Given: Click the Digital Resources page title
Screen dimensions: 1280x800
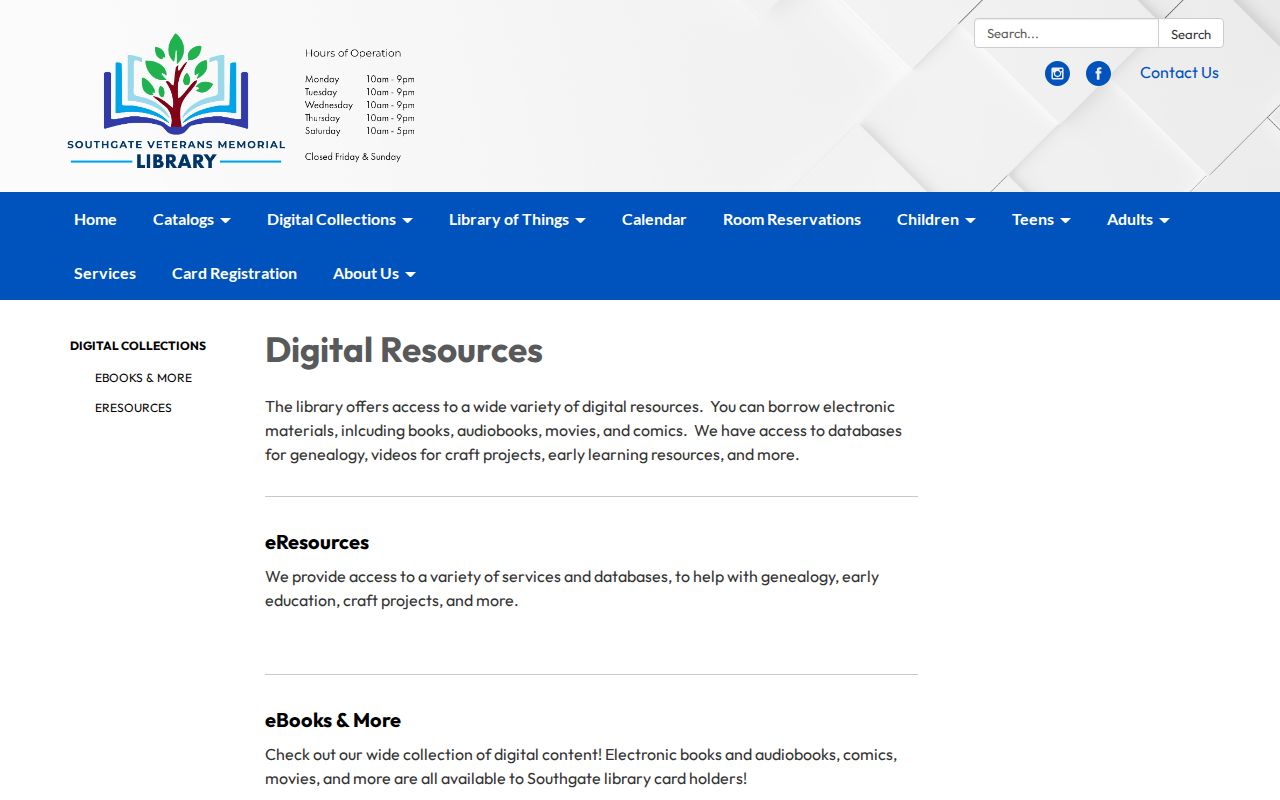Looking at the screenshot, I should point(404,350).
